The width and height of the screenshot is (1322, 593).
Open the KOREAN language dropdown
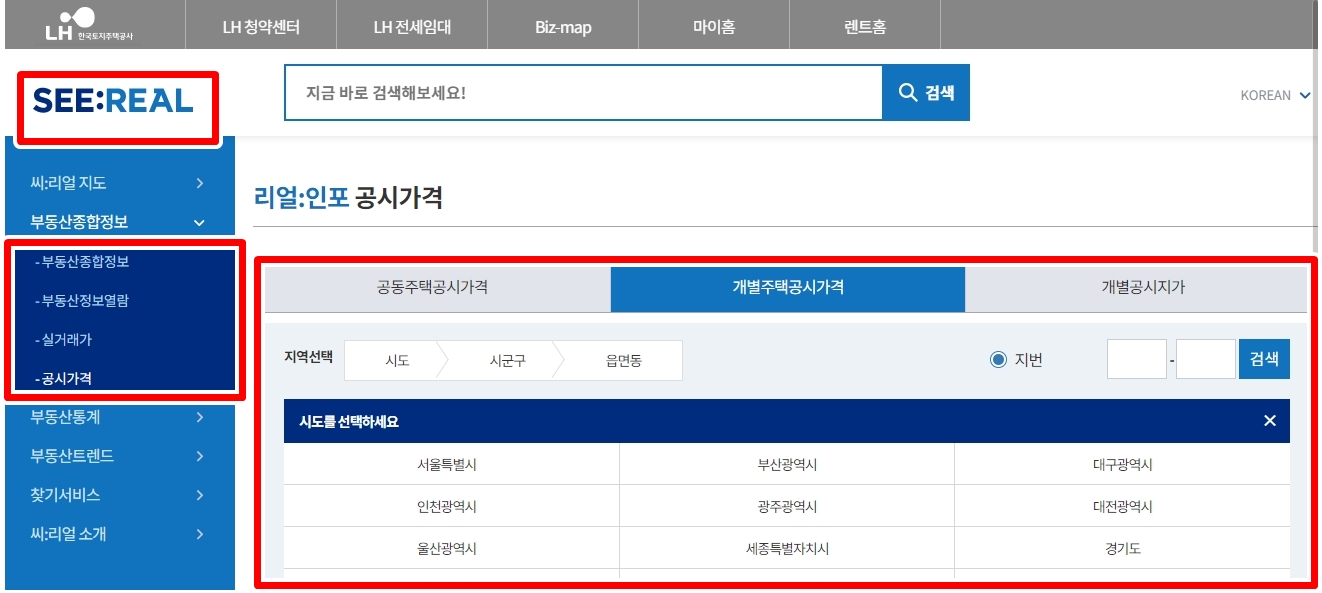[1275, 96]
